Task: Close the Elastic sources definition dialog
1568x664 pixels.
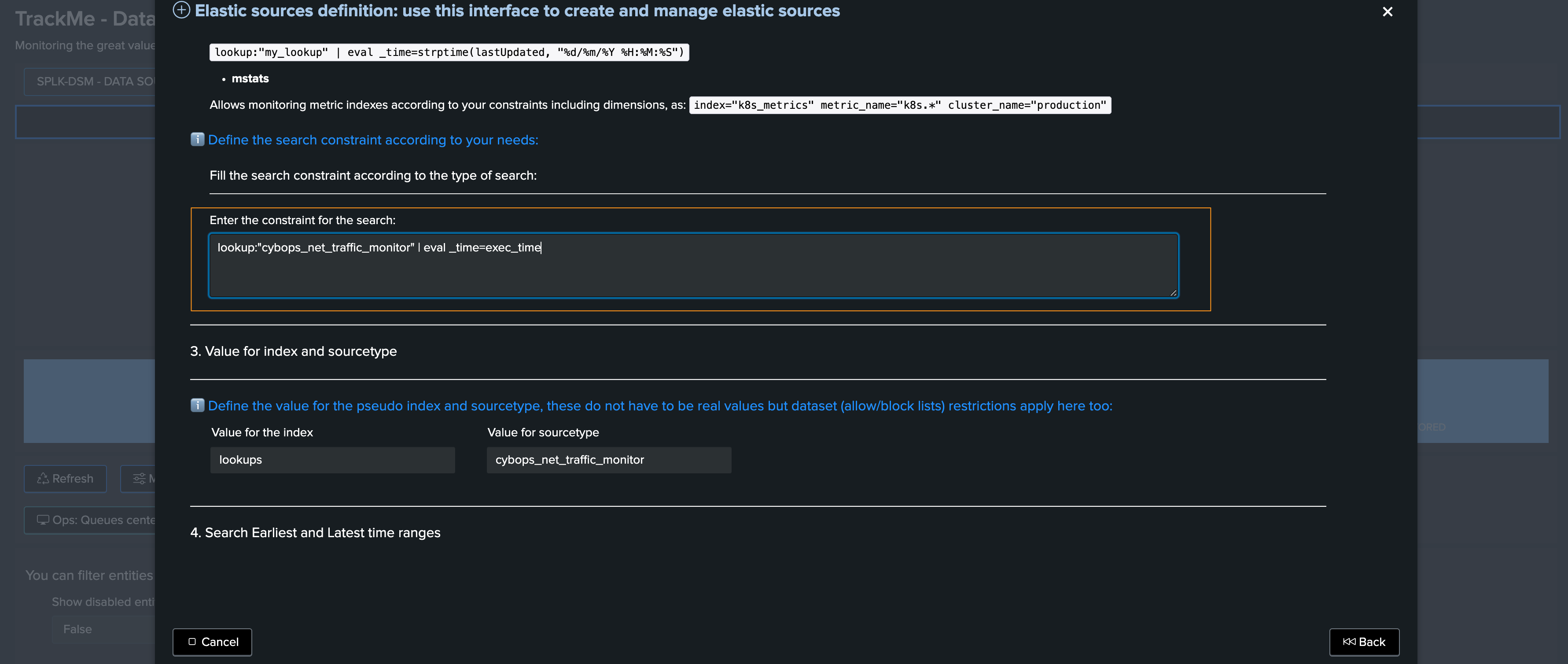Action: click(1387, 11)
